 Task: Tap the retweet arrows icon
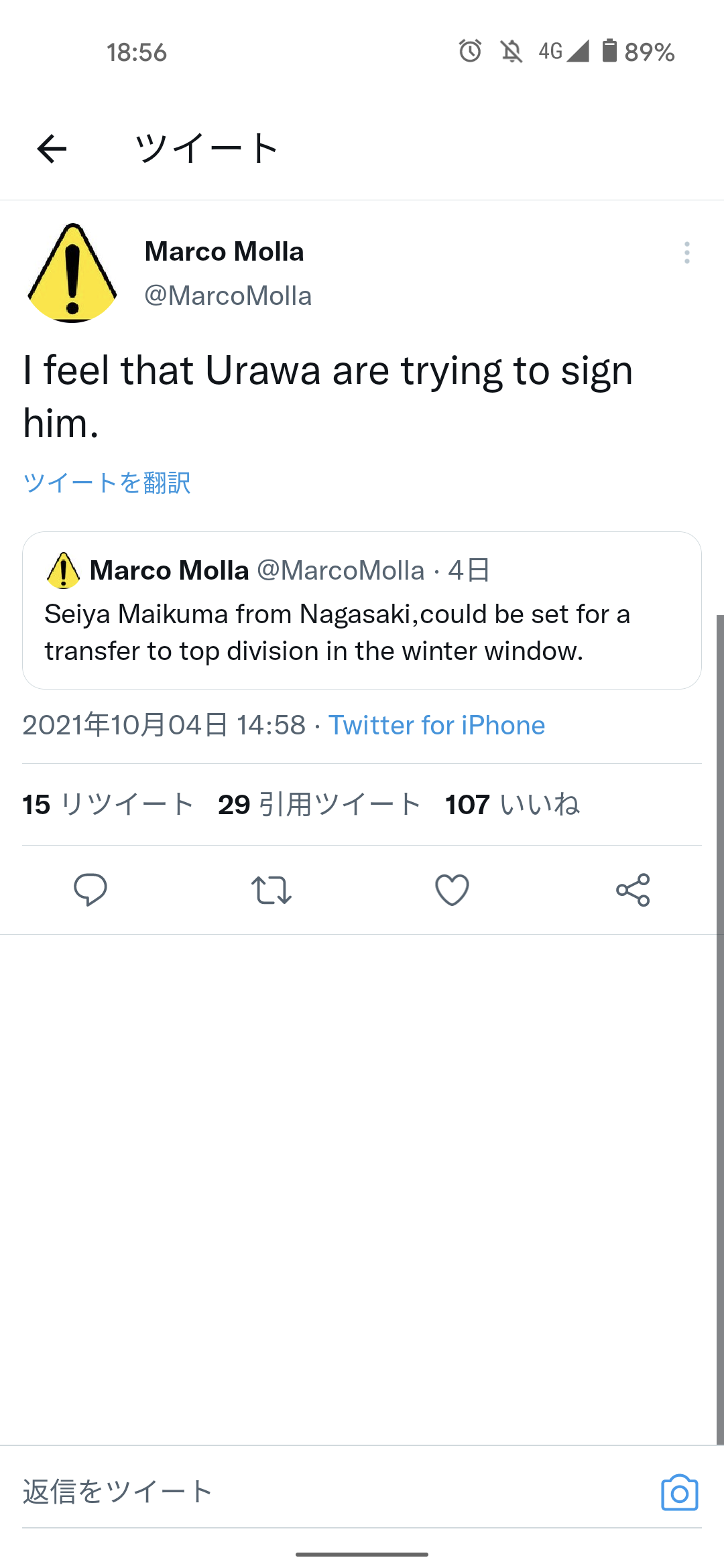271,890
